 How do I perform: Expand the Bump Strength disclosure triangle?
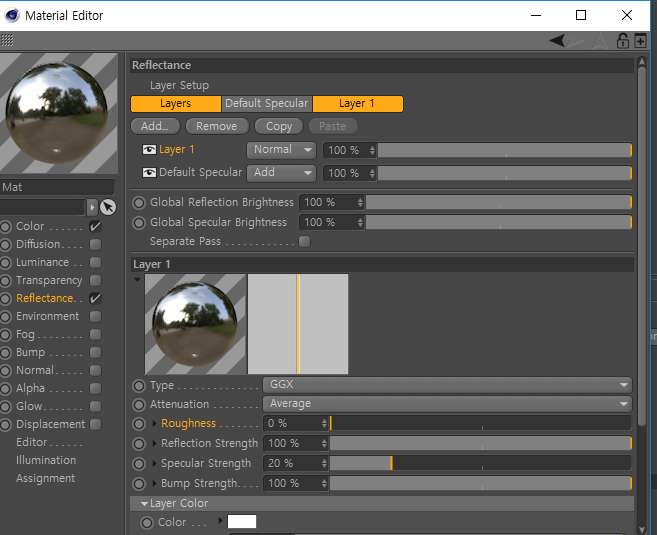coord(154,483)
